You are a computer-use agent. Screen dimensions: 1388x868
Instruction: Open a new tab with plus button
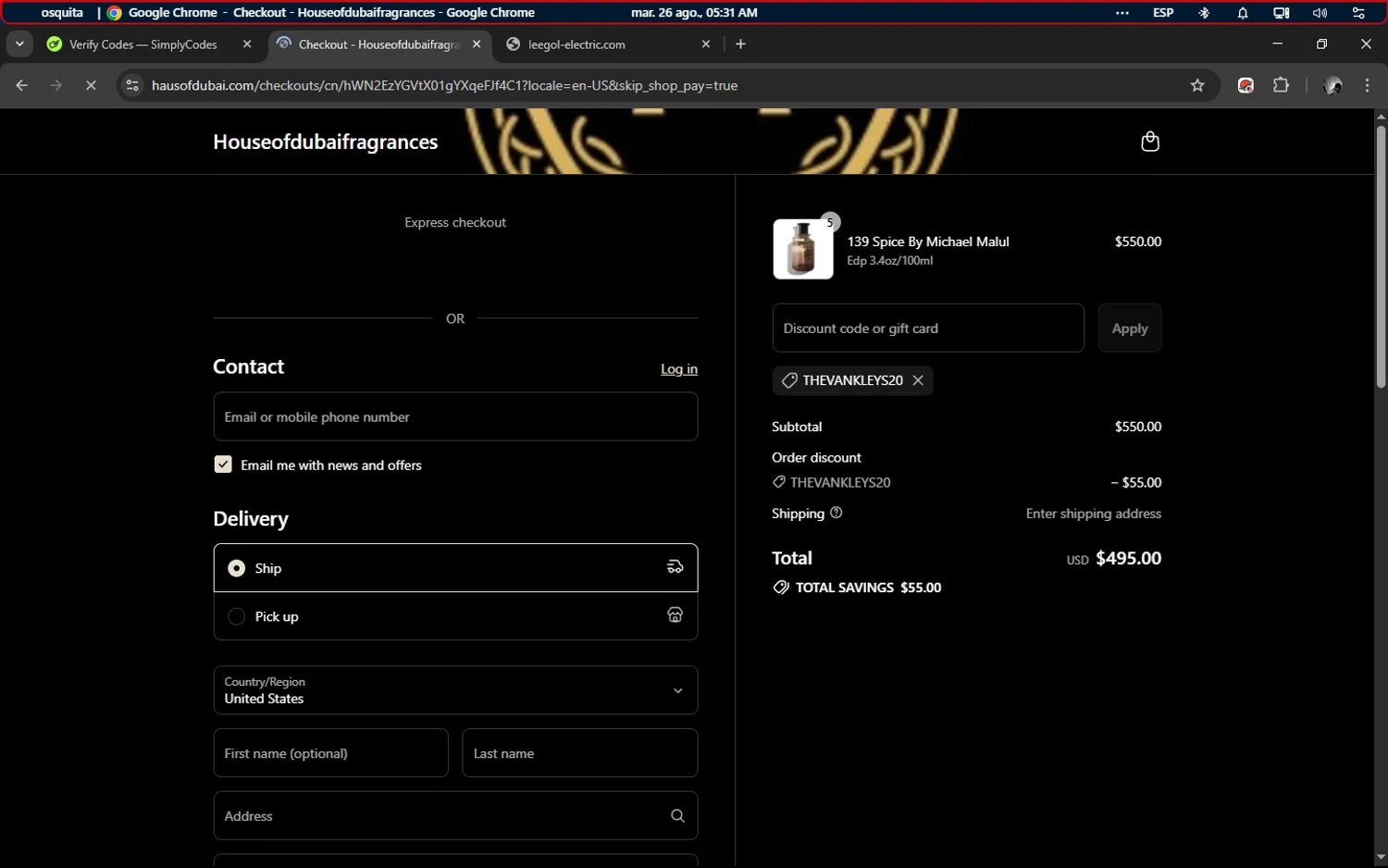coord(740,43)
